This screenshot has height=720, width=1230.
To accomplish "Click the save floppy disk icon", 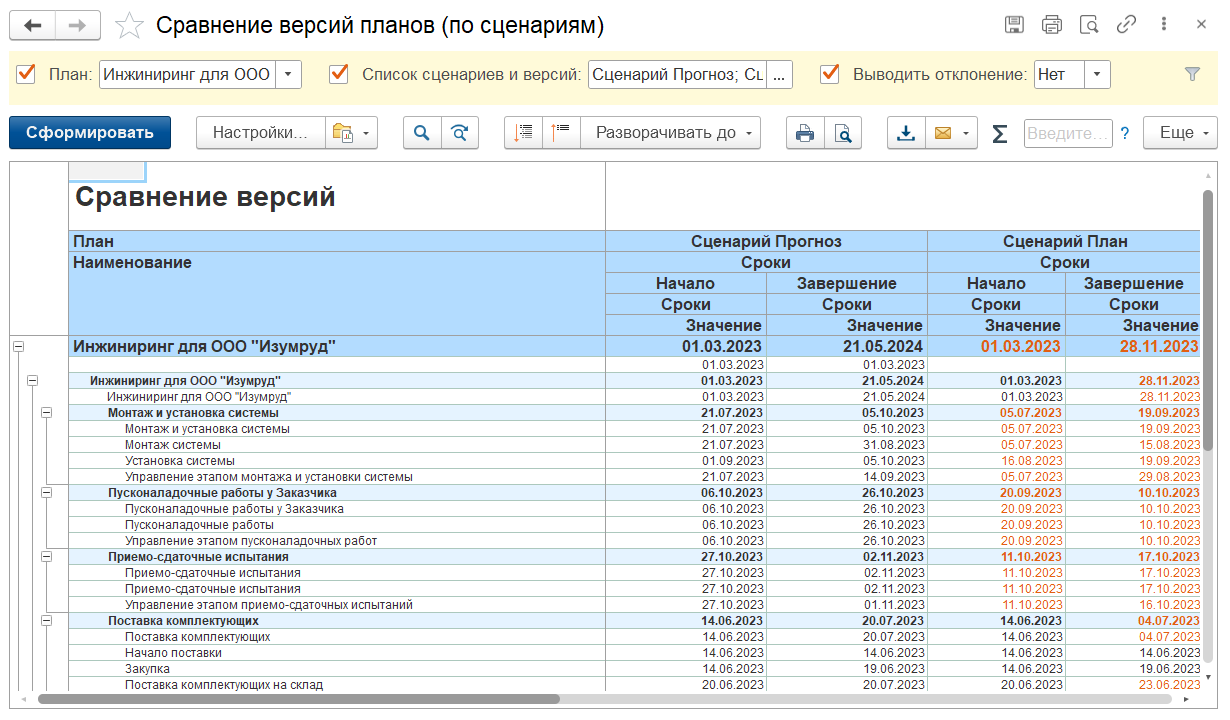I will coord(1014,25).
